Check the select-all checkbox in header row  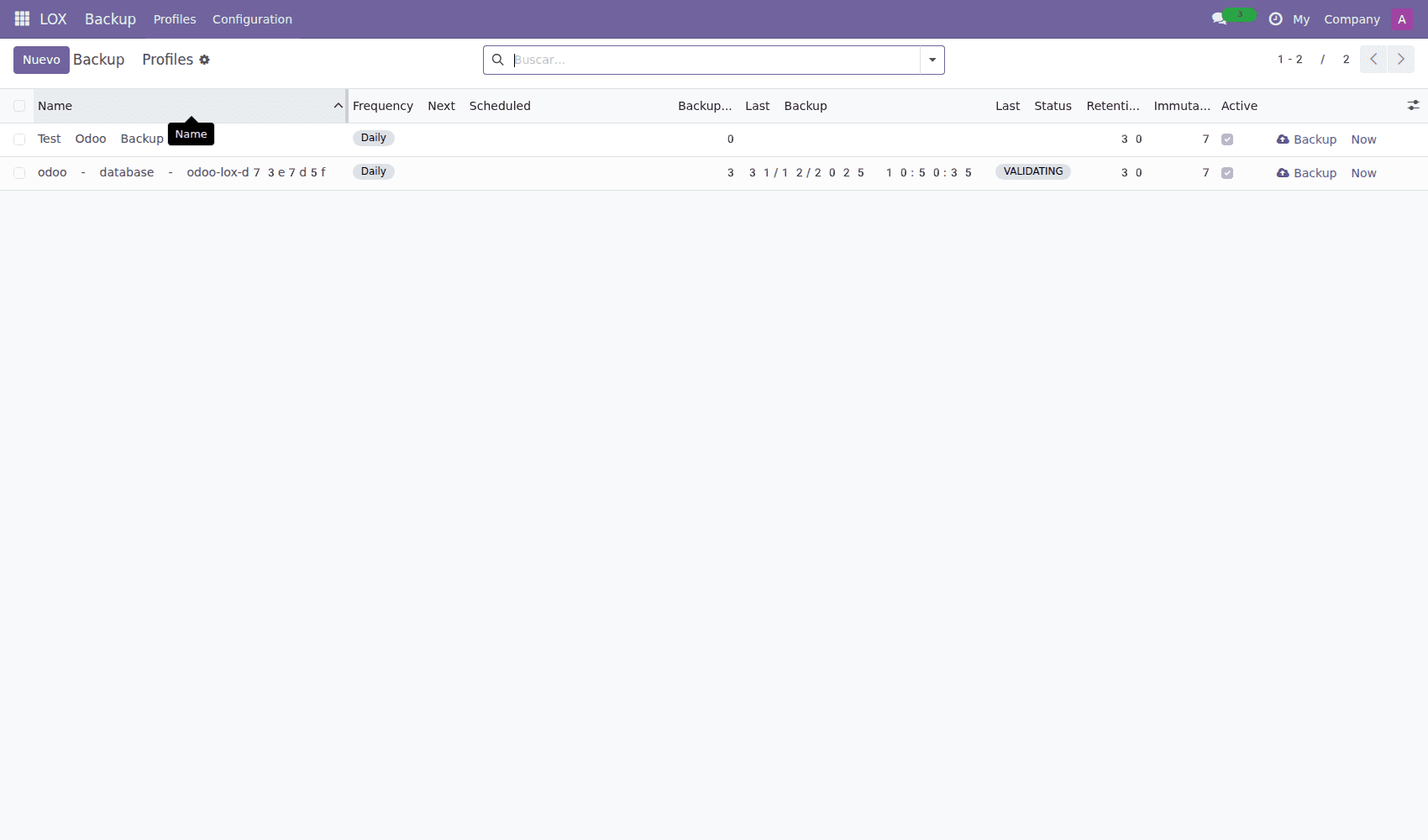[19, 105]
